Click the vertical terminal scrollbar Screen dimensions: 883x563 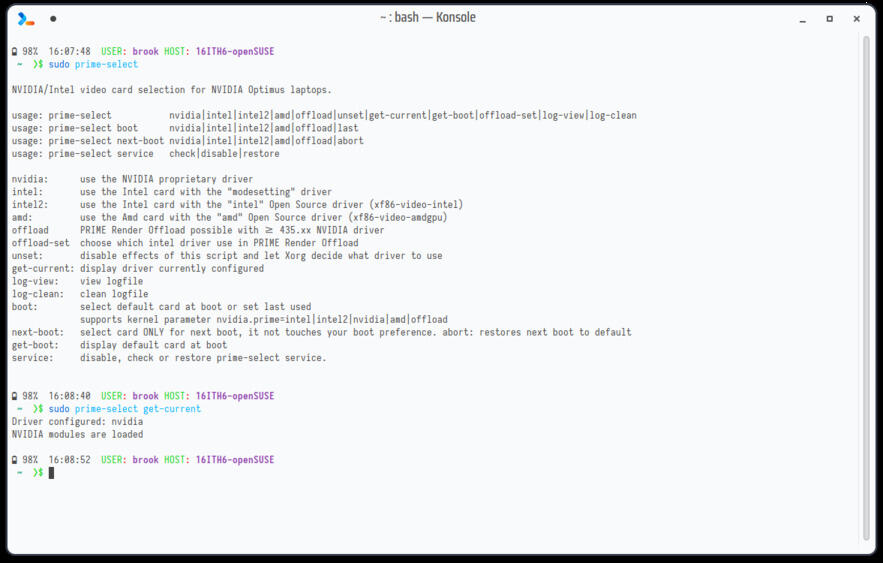866,287
